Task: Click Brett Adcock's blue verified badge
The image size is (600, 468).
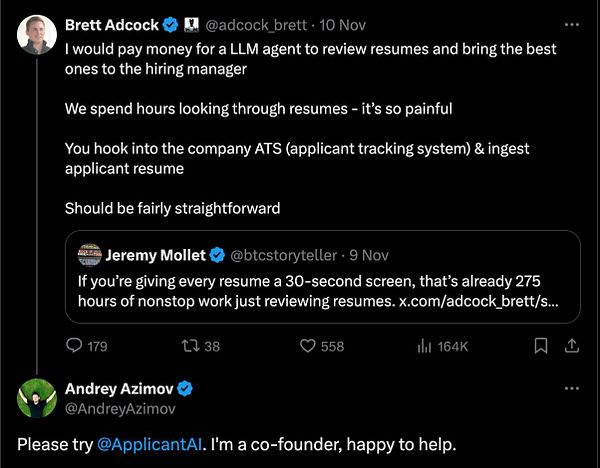Action: tap(171, 25)
